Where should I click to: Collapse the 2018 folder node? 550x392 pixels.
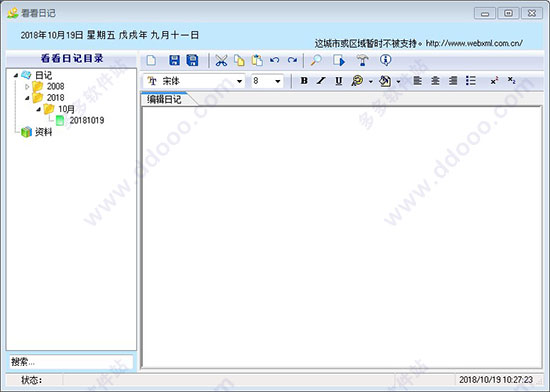point(27,98)
